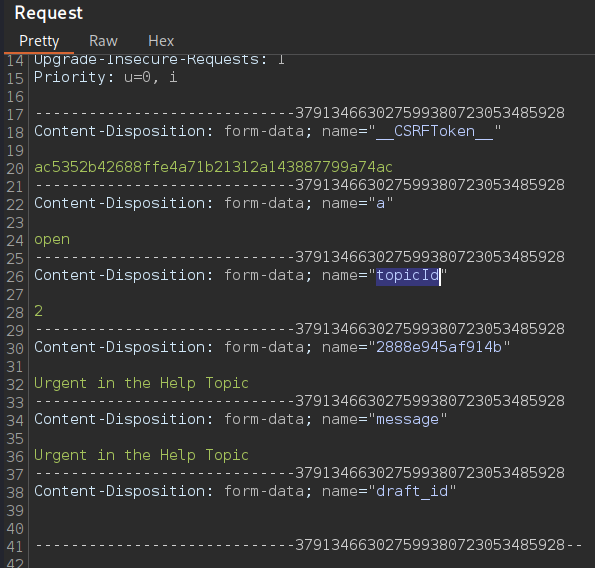Click the 2888e945af914b field name
The width and height of the screenshot is (595, 568).
[x=439, y=347]
